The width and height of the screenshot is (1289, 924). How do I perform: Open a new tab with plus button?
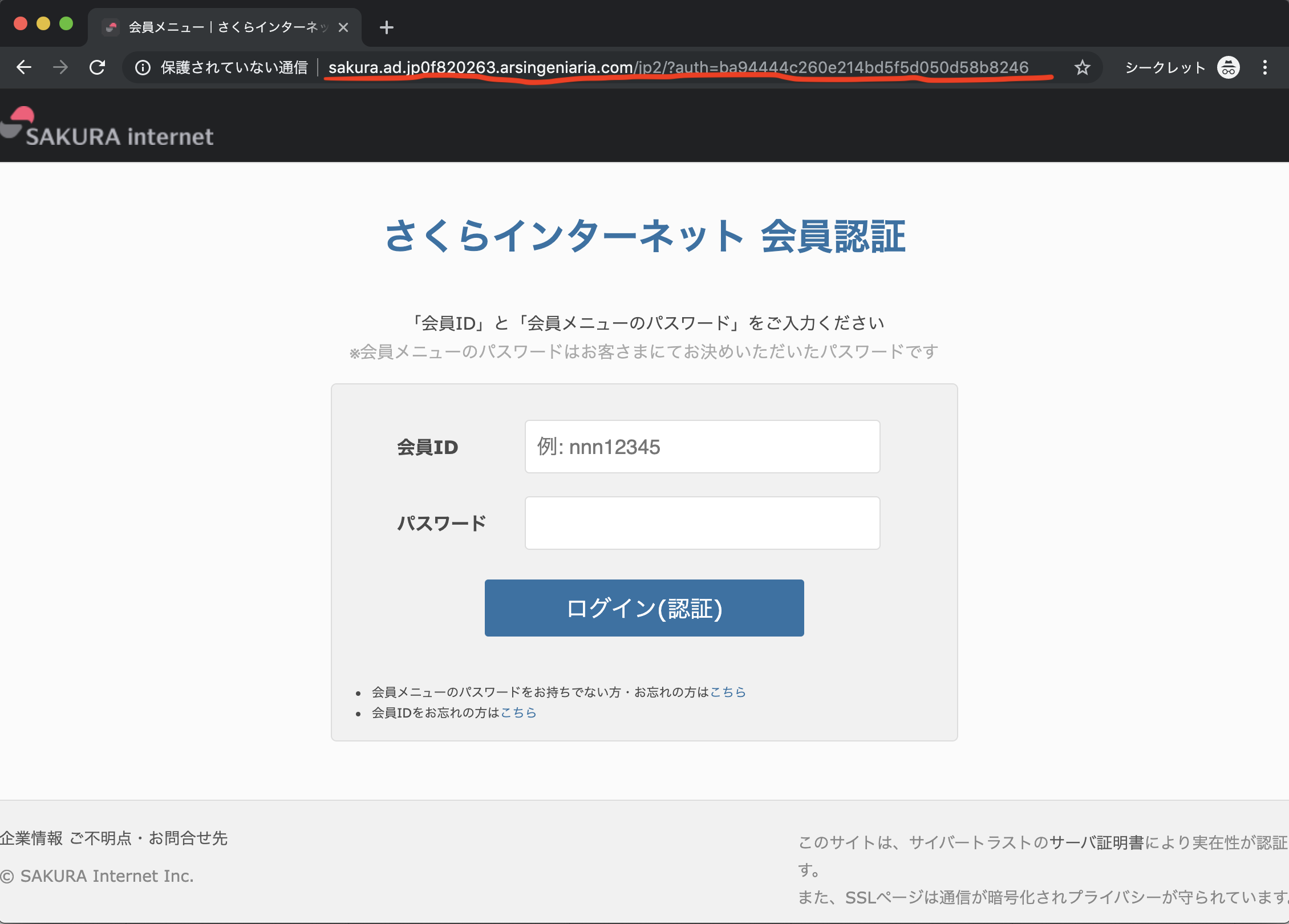pyautogui.click(x=386, y=27)
